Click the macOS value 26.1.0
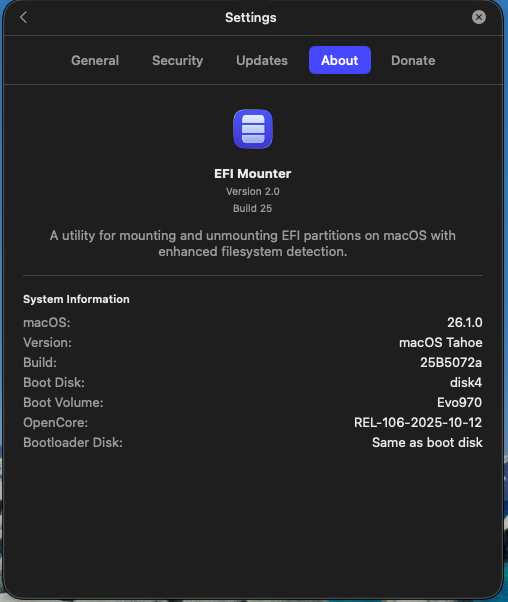508x602 pixels. [x=465, y=322]
